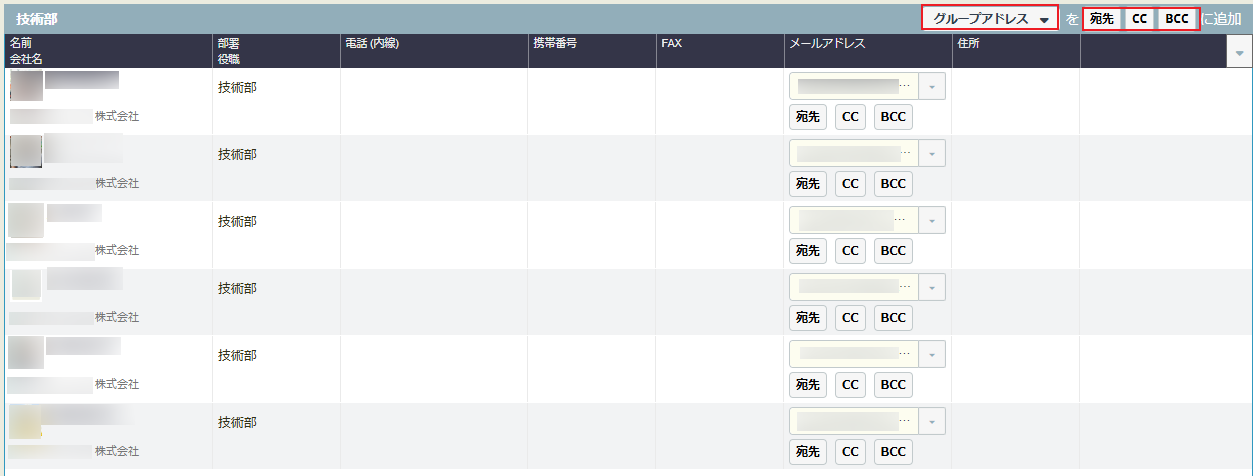
Task: Open the グループアドレス dropdown
Action: point(990,19)
